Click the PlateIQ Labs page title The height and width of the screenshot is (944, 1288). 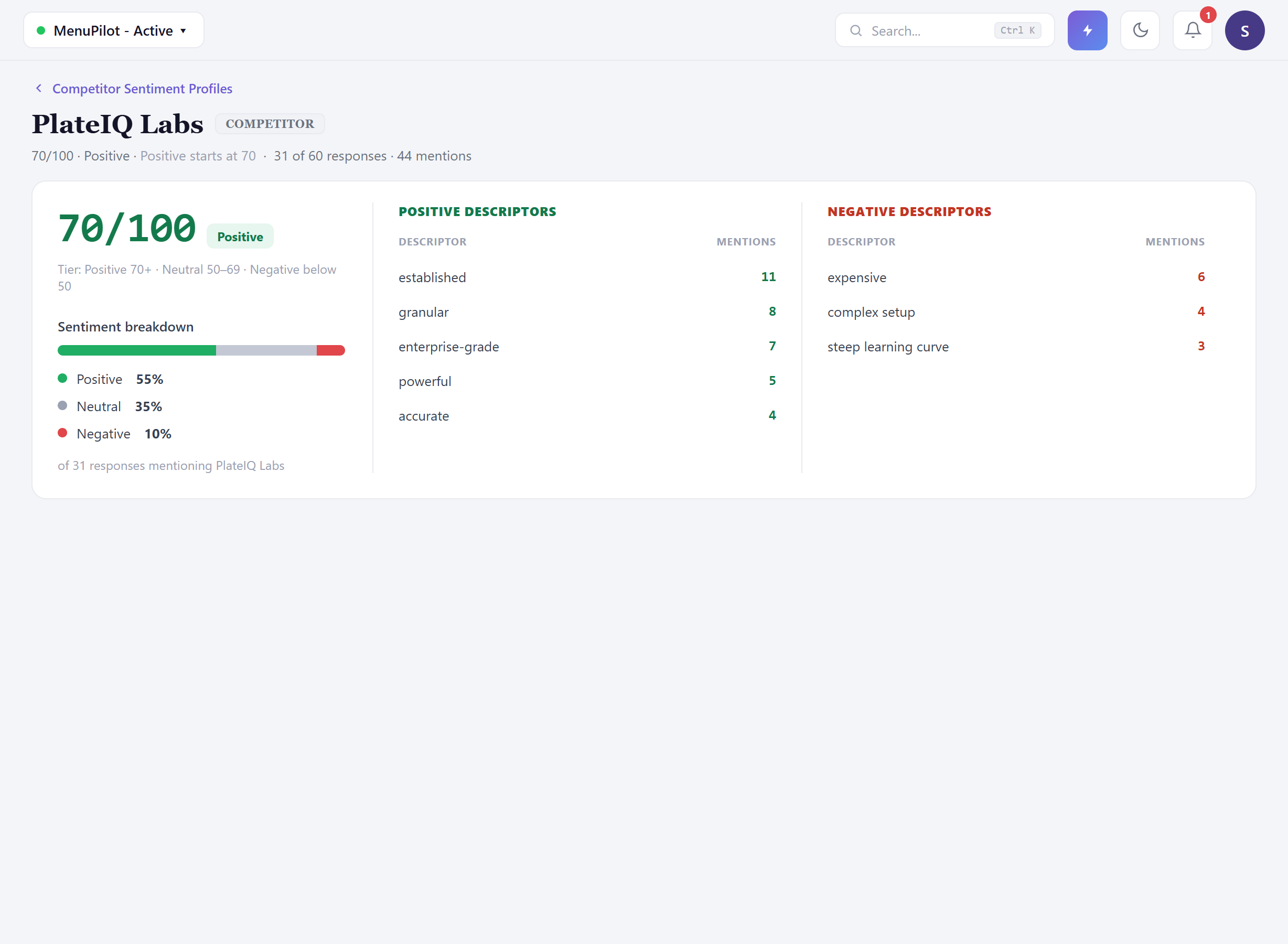(117, 124)
